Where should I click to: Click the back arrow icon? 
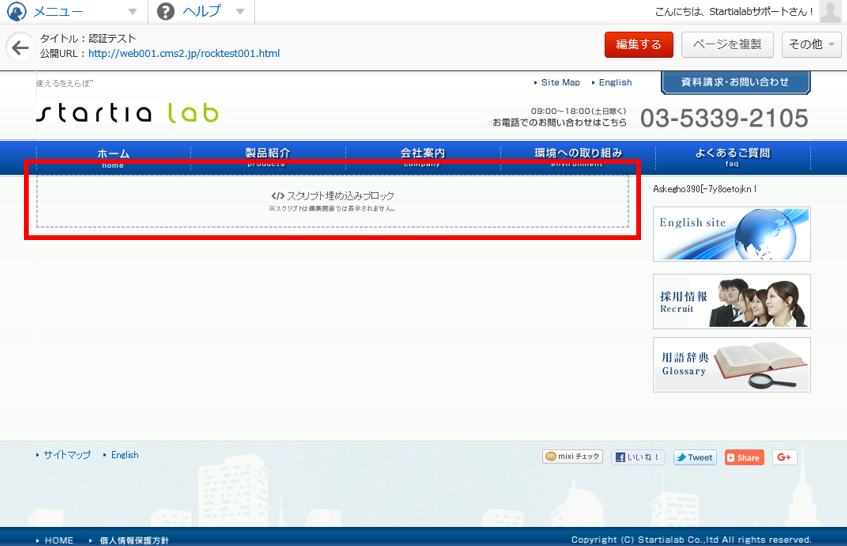20,48
